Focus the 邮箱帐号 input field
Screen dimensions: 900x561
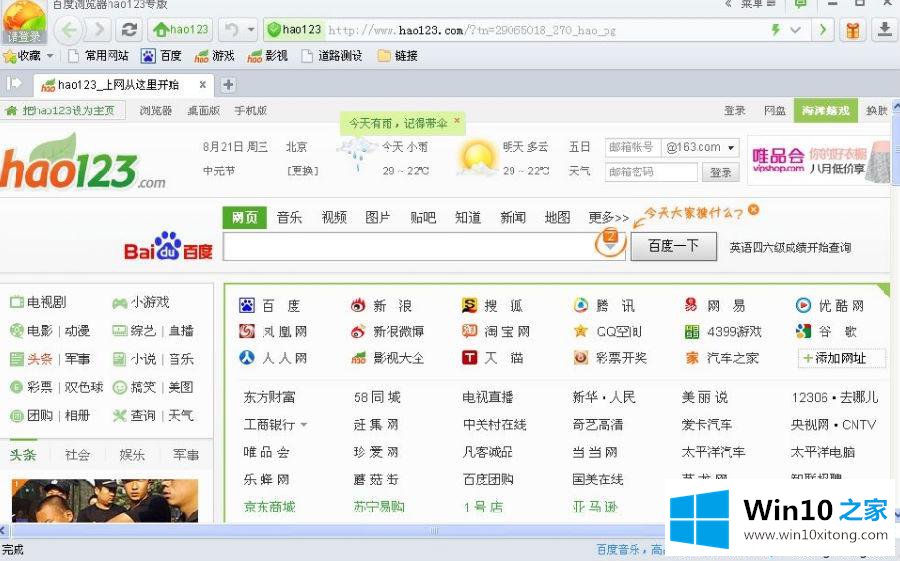pyautogui.click(x=633, y=148)
